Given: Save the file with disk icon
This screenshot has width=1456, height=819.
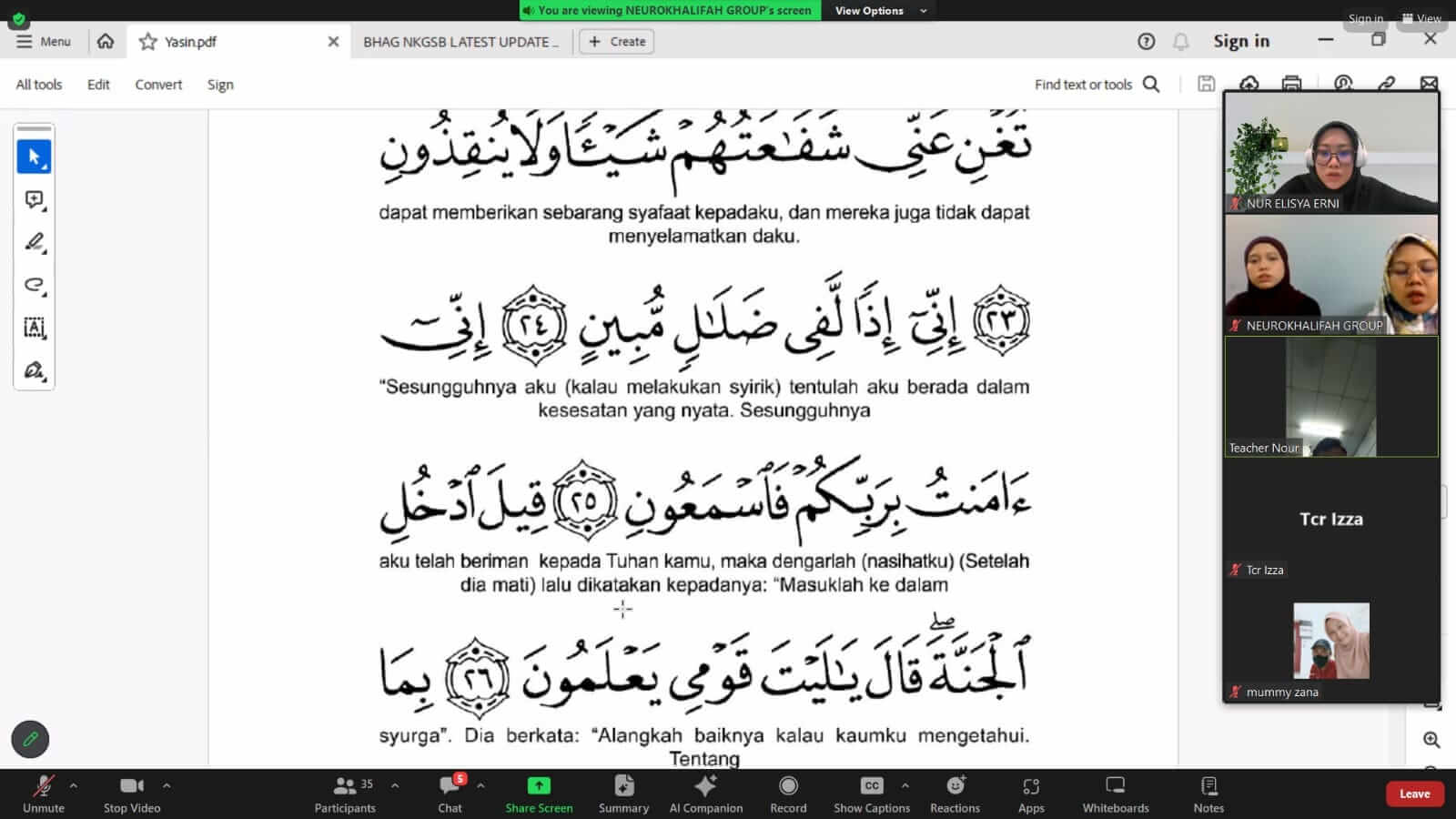Looking at the screenshot, I should click(1207, 84).
